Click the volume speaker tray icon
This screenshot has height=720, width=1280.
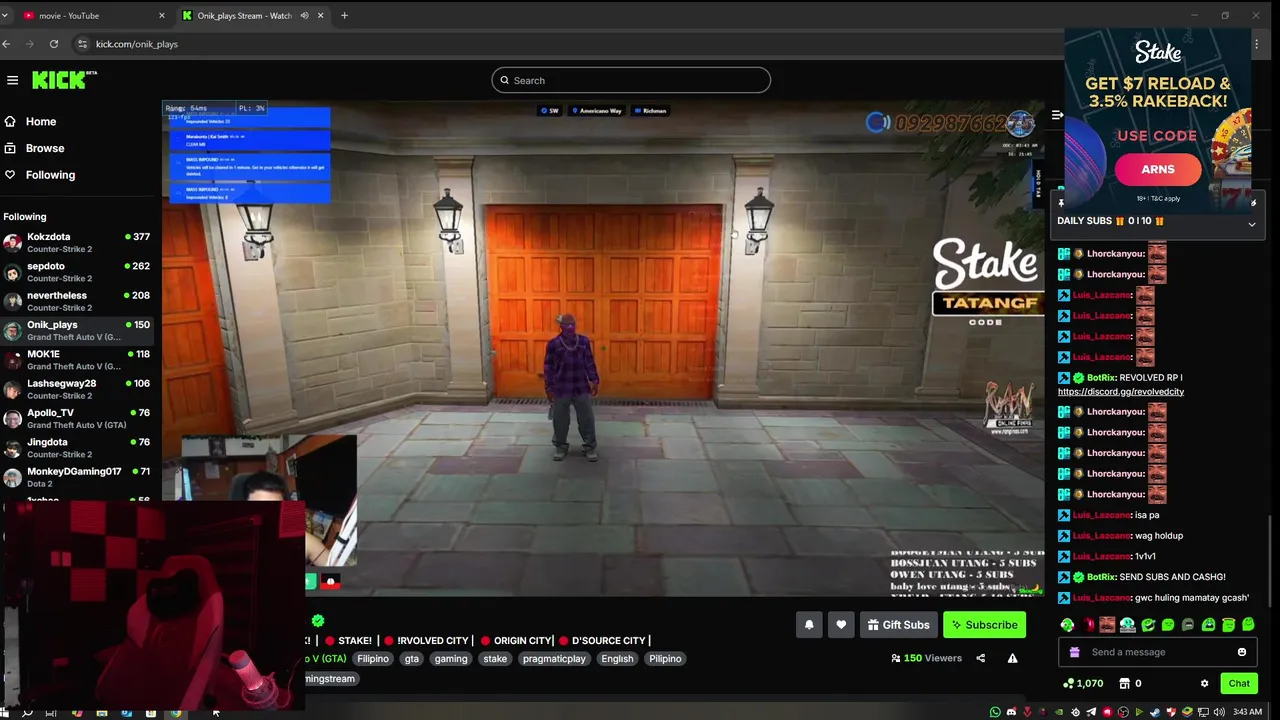point(1219,712)
